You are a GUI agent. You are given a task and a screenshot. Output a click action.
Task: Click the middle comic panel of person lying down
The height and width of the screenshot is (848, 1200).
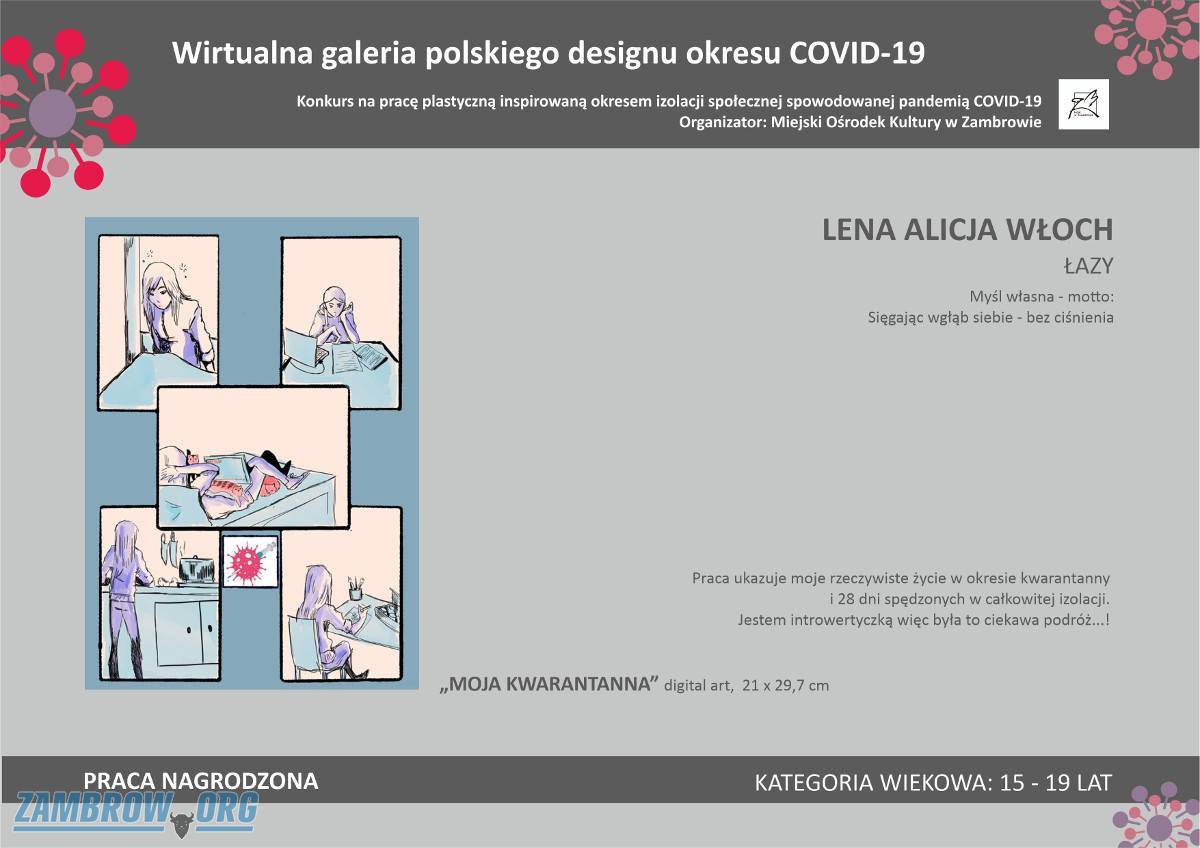(x=254, y=457)
